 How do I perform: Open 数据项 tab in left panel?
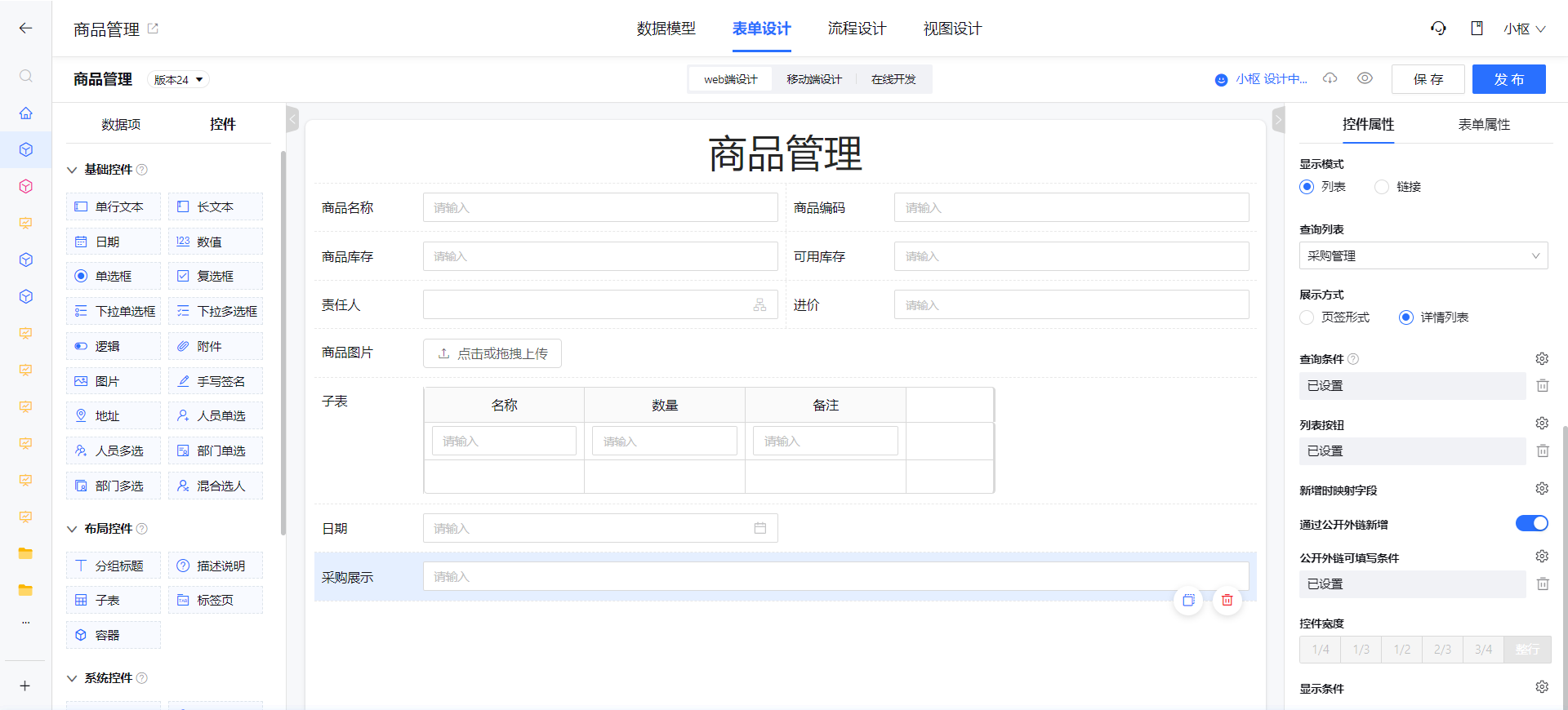coord(121,124)
